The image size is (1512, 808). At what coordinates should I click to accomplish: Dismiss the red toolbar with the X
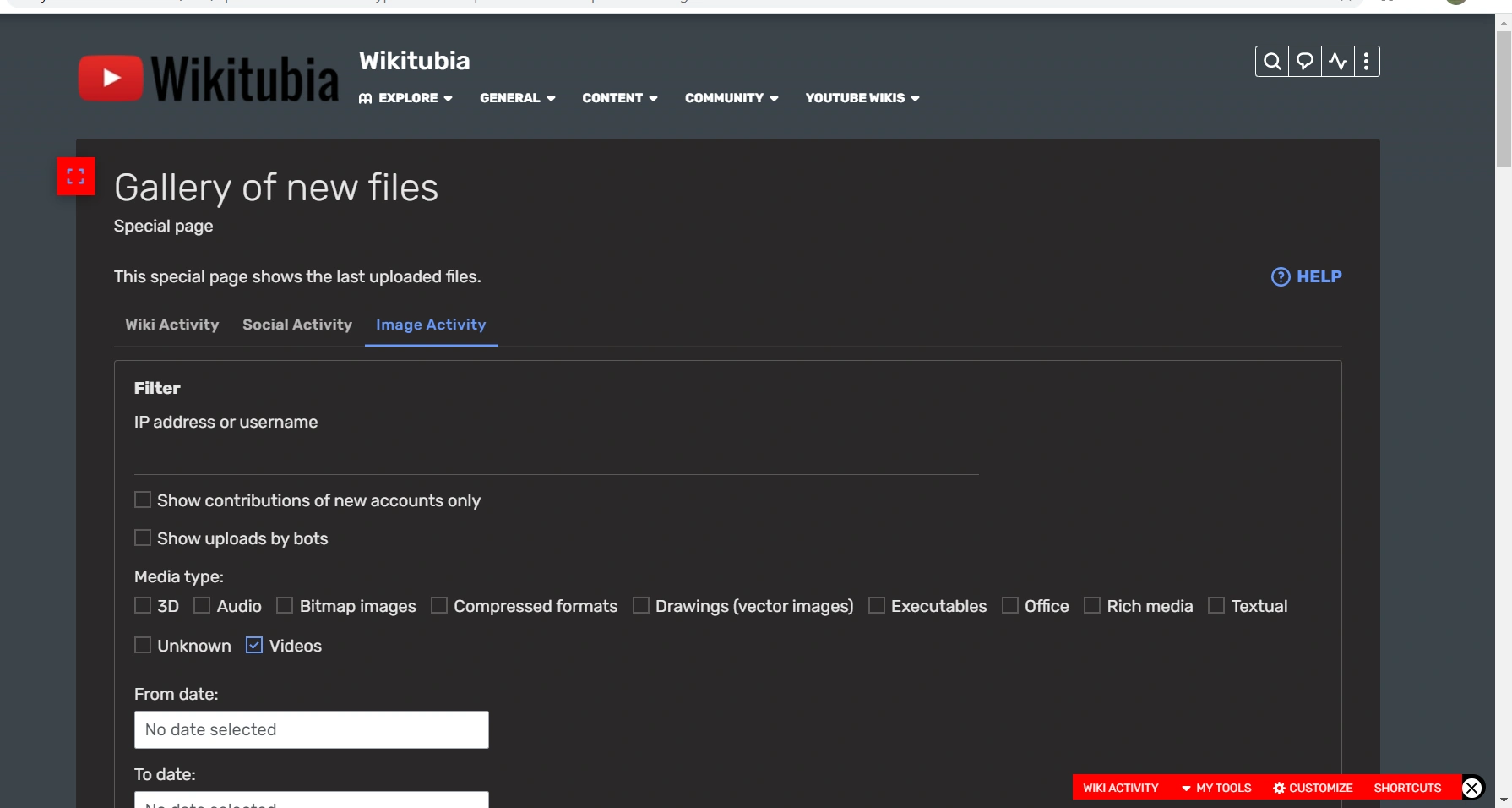(x=1472, y=788)
